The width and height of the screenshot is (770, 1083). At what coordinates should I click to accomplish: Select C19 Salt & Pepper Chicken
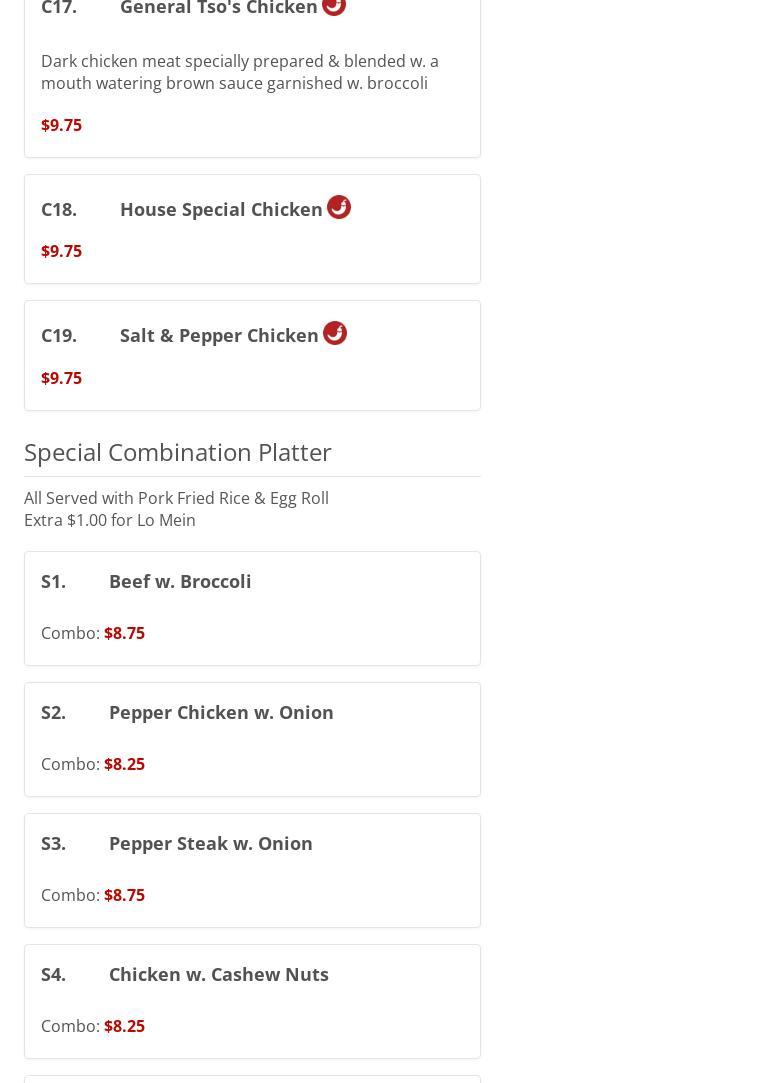219,336
